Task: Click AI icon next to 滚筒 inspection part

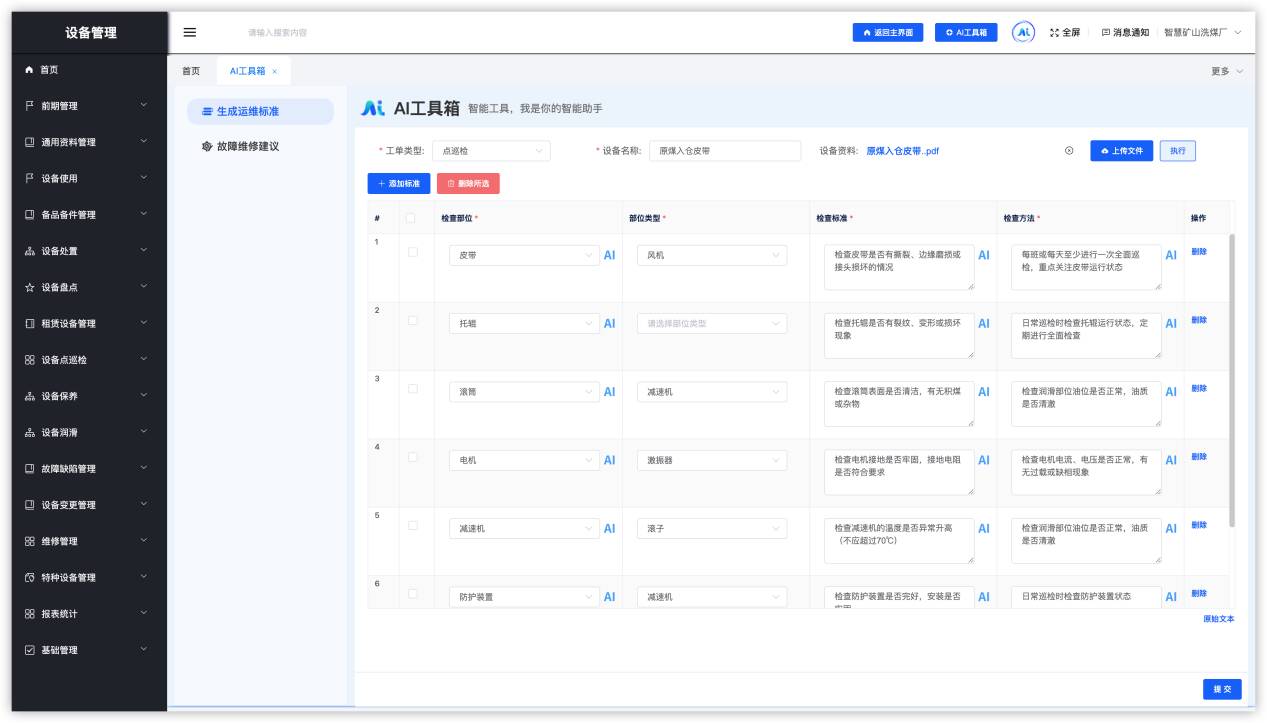Action: [x=609, y=392]
